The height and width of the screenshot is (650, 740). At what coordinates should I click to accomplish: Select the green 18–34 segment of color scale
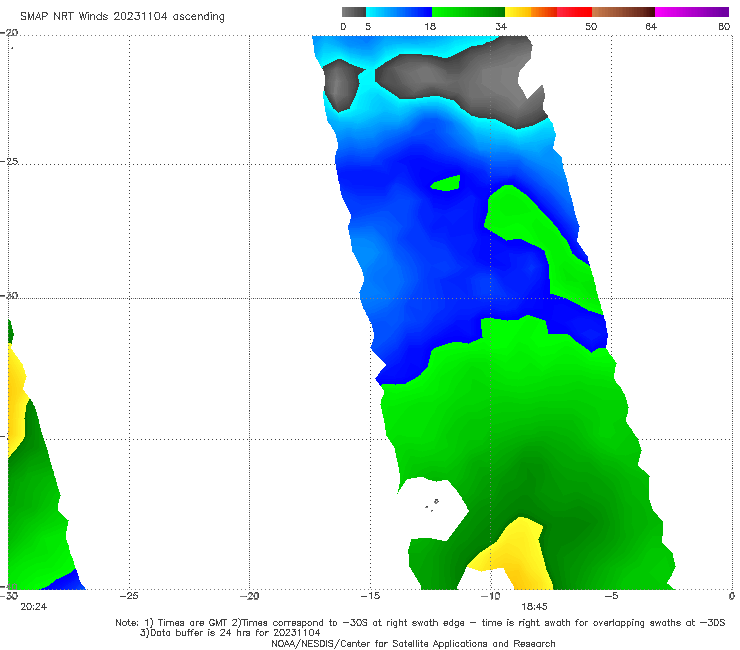468,12
